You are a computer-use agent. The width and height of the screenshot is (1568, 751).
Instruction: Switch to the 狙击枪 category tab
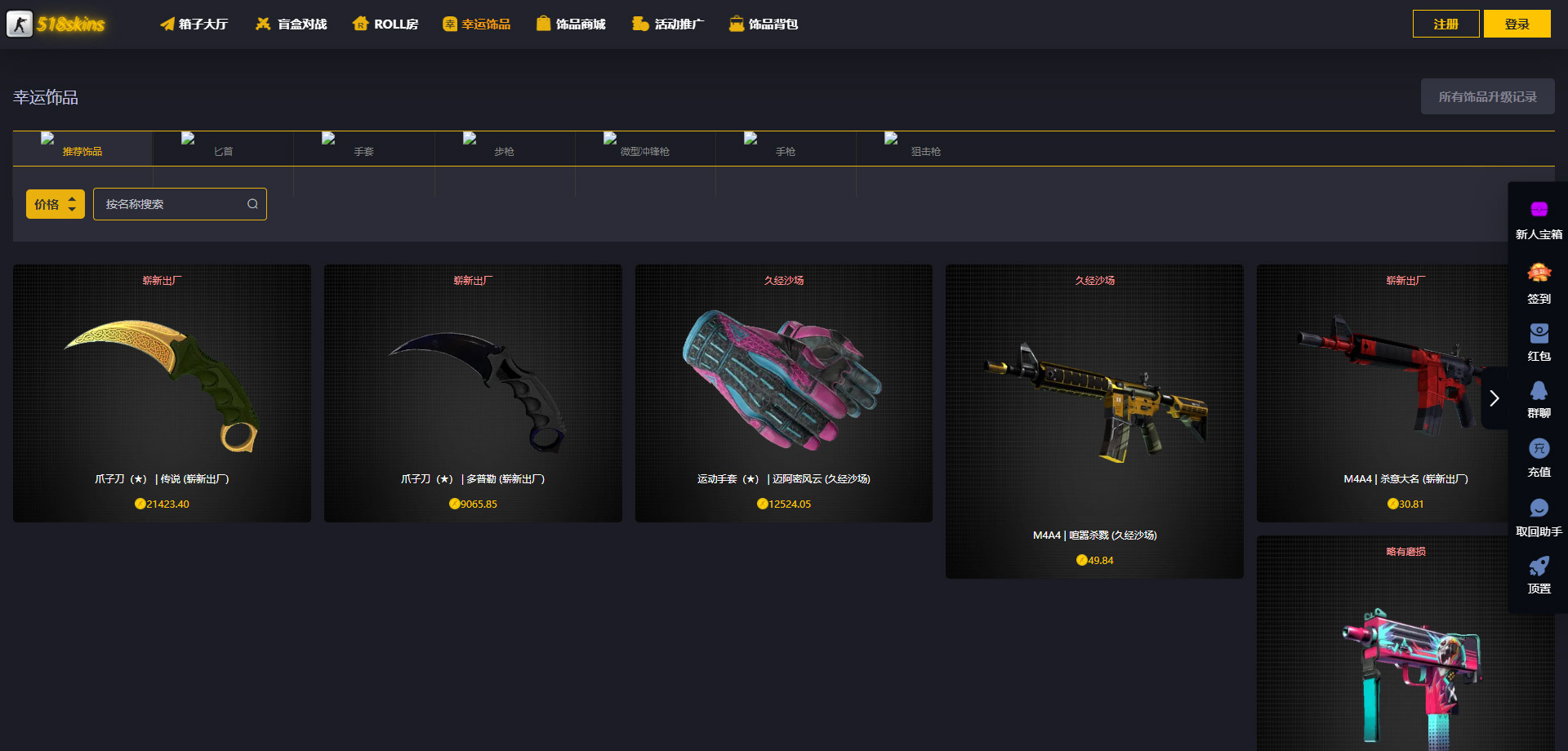point(926,149)
